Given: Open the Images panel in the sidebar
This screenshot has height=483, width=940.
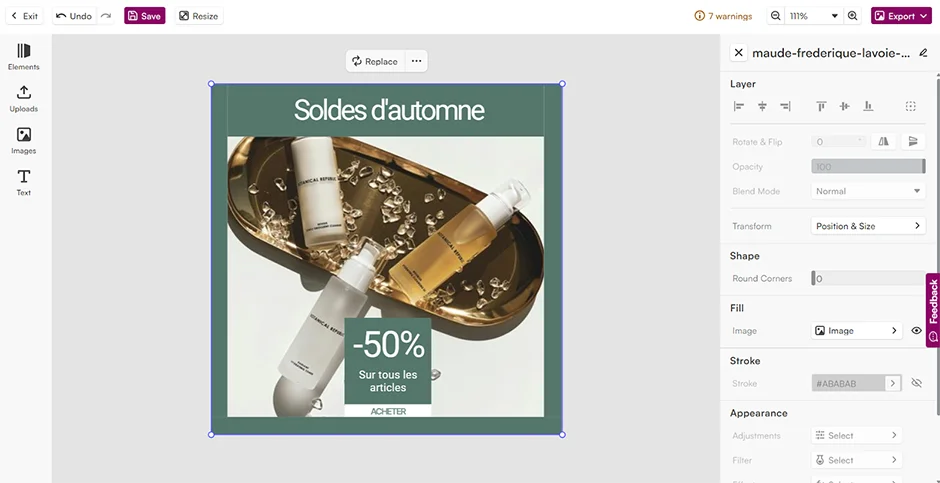Looking at the screenshot, I should coord(24,141).
